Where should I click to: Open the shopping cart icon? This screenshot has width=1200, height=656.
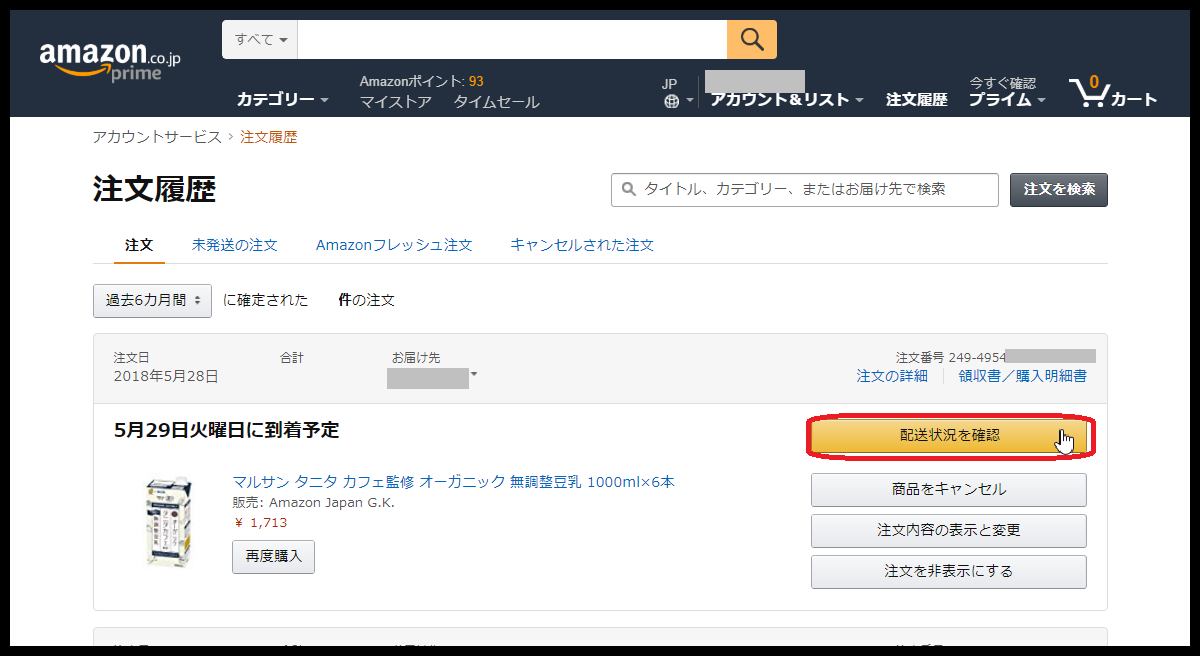[x=1112, y=93]
